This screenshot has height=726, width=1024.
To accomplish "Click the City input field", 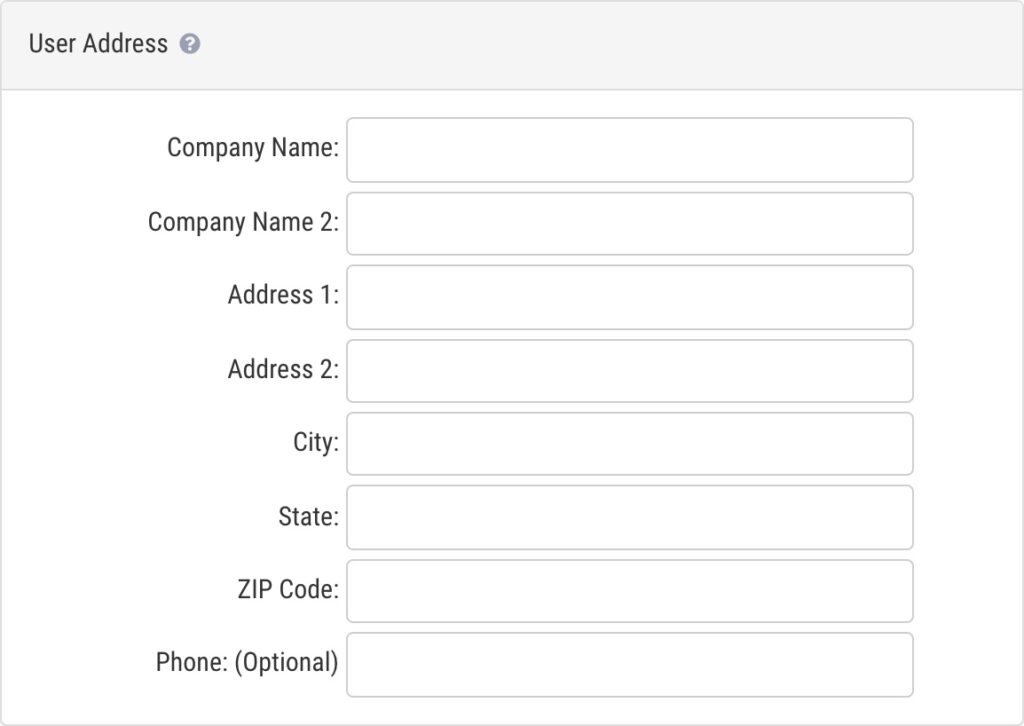I will (629, 443).
